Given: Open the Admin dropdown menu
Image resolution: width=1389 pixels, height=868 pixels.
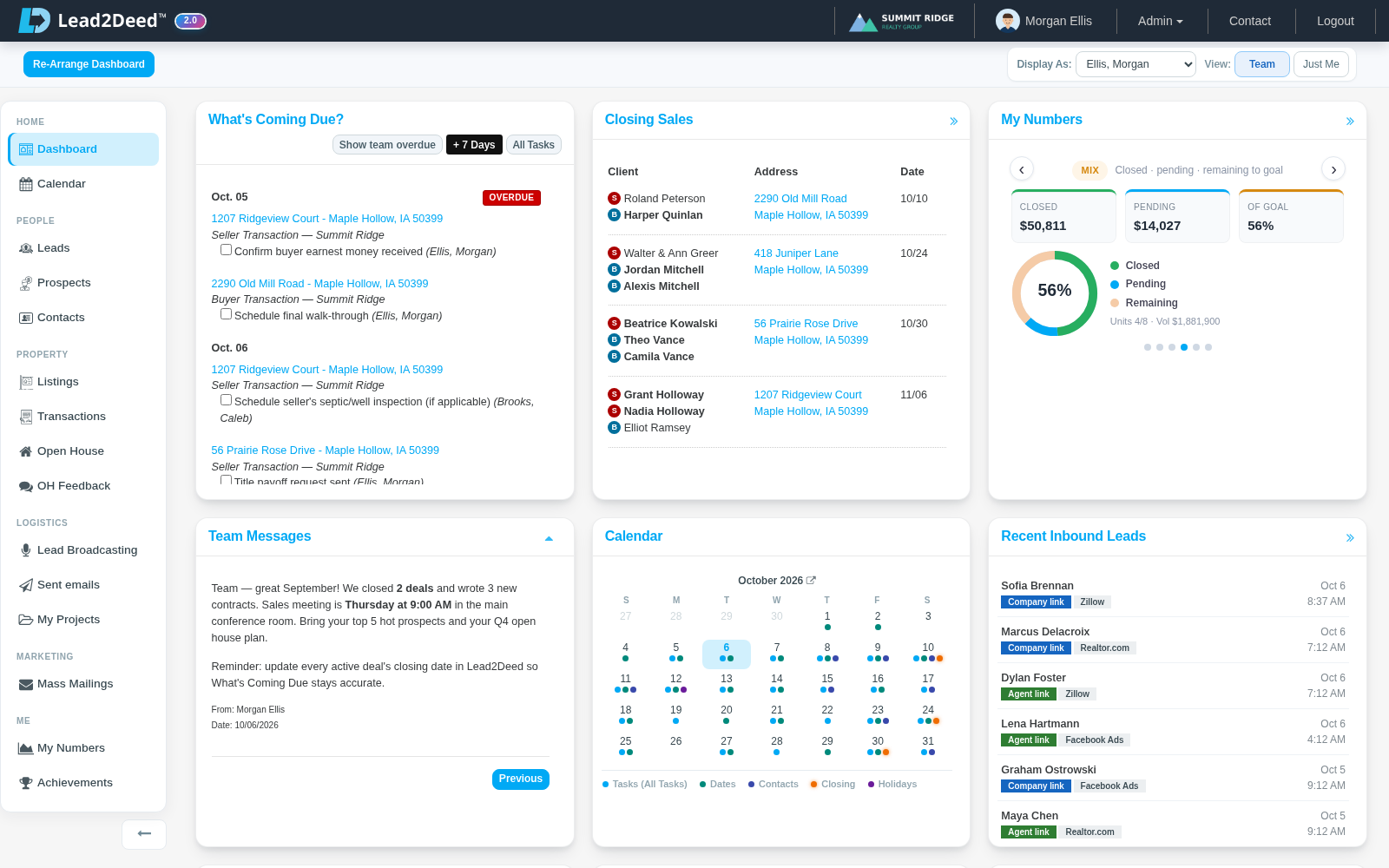Looking at the screenshot, I should 1161,21.
